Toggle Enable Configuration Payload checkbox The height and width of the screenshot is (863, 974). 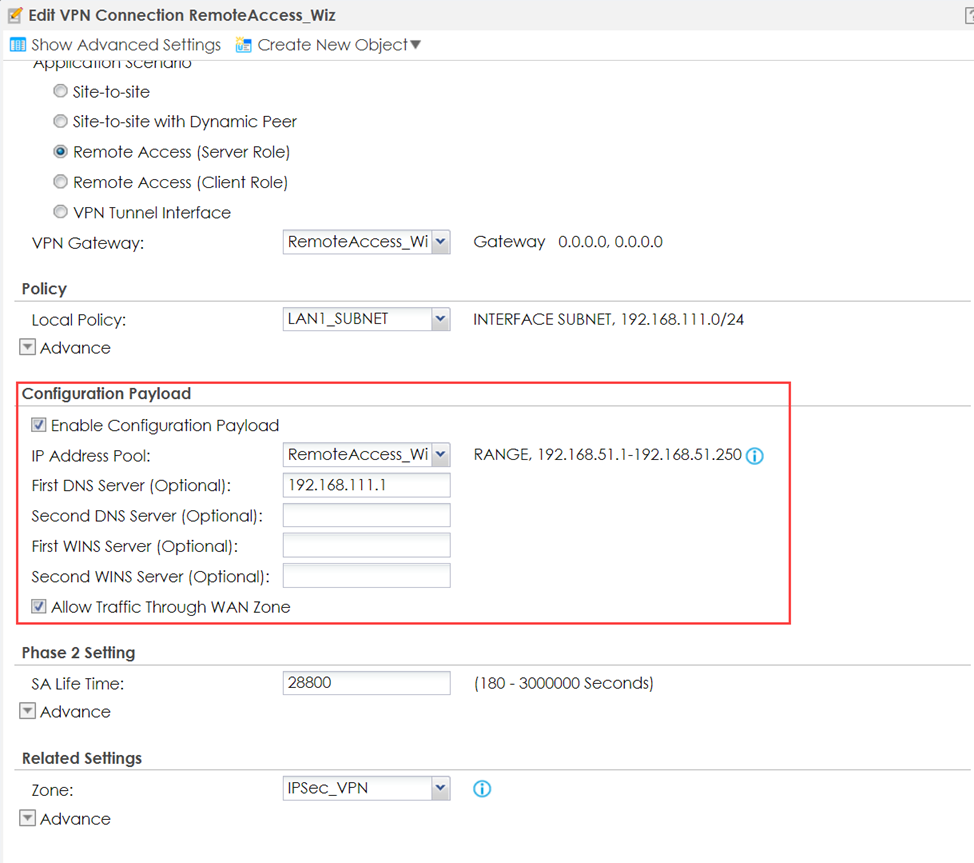pos(39,425)
